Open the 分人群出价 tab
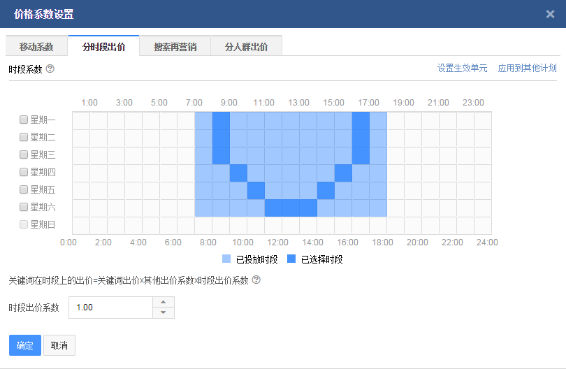This screenshot has height=369, width=566. point(246,46)
